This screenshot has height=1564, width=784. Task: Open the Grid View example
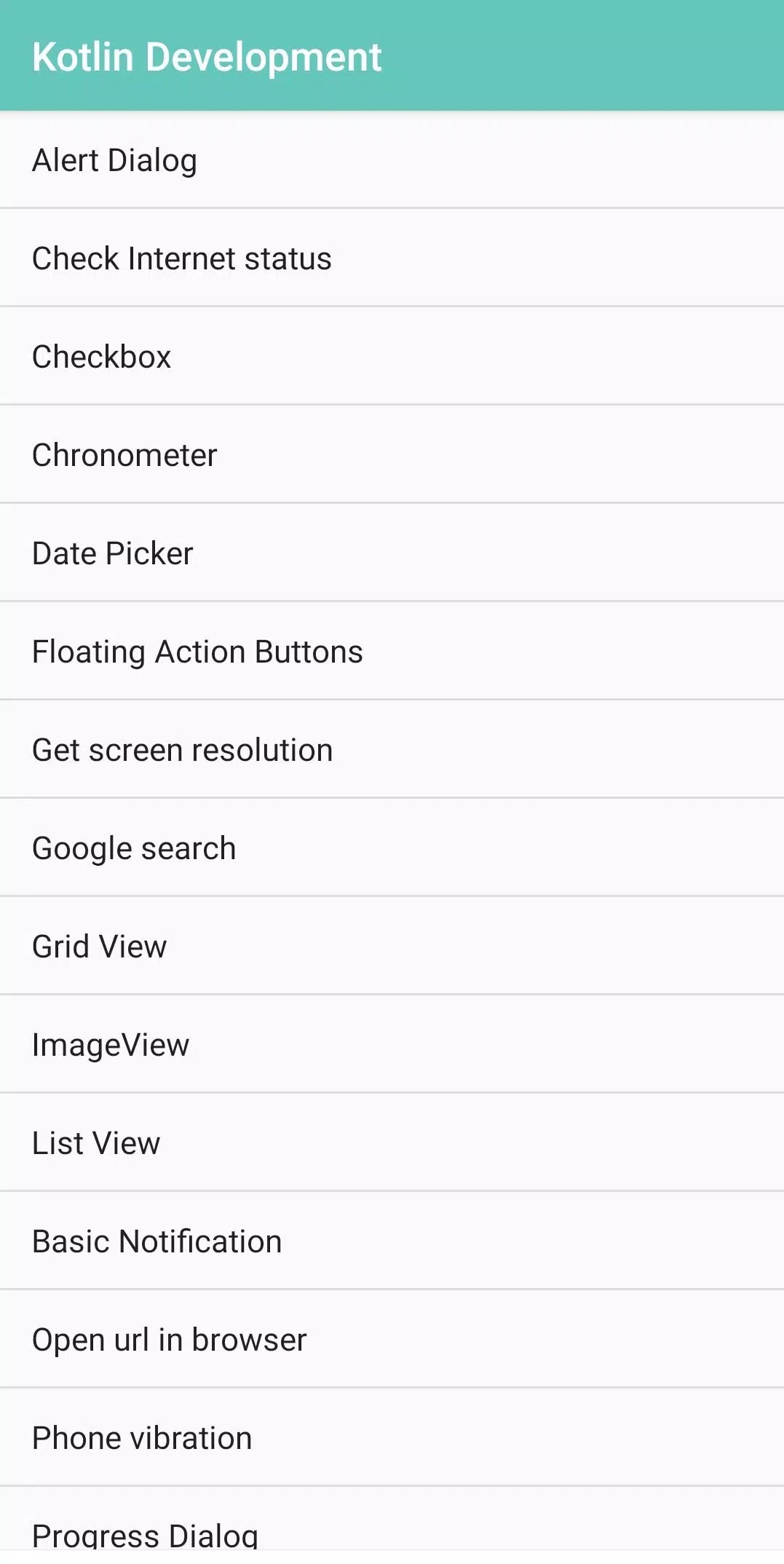[x=392, y=946]
